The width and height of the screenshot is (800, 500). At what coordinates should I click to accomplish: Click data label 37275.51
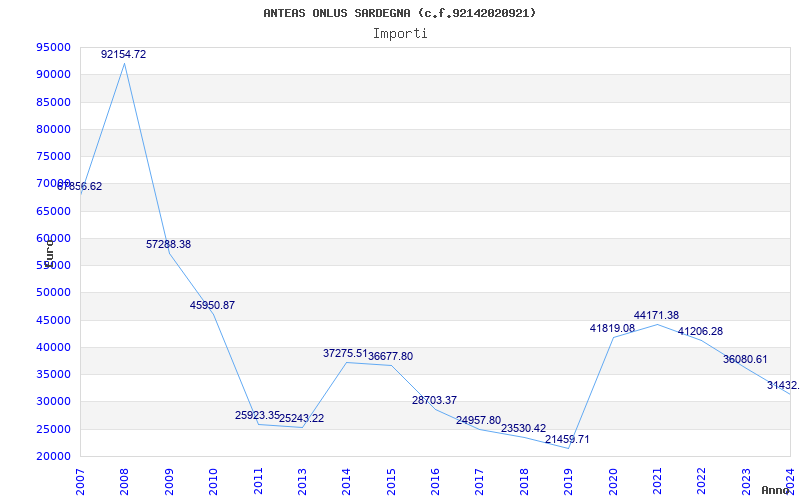pyautogui.click(x=345, y=353)
